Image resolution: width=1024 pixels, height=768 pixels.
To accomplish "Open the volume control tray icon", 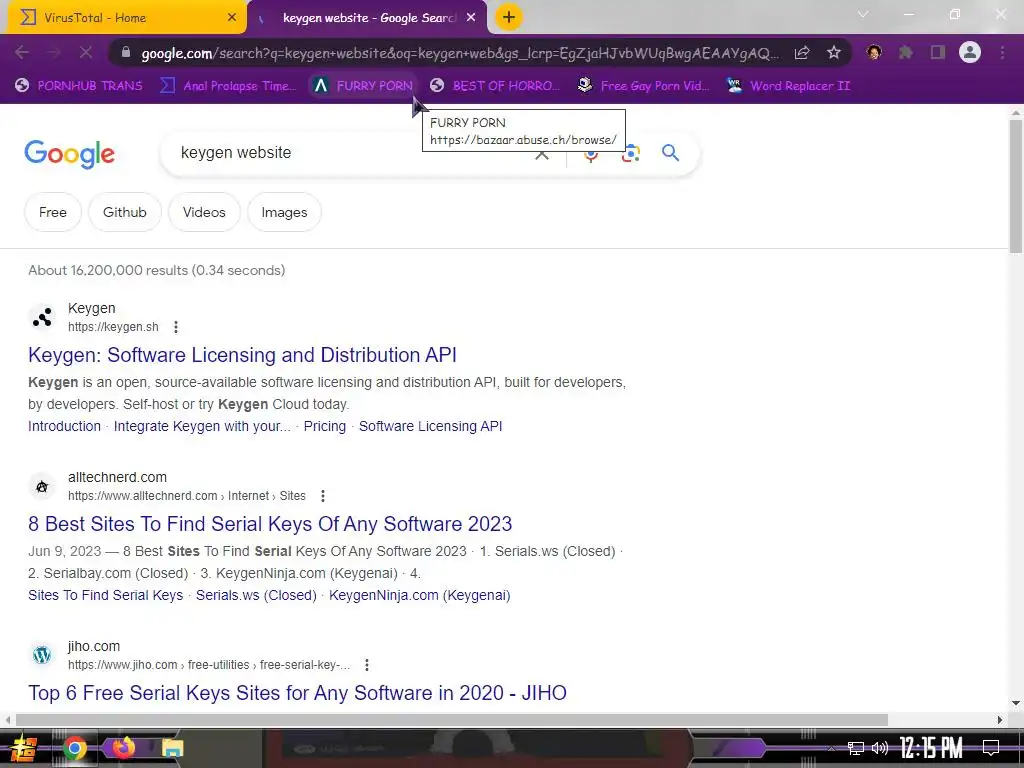I will click(880, 748).
